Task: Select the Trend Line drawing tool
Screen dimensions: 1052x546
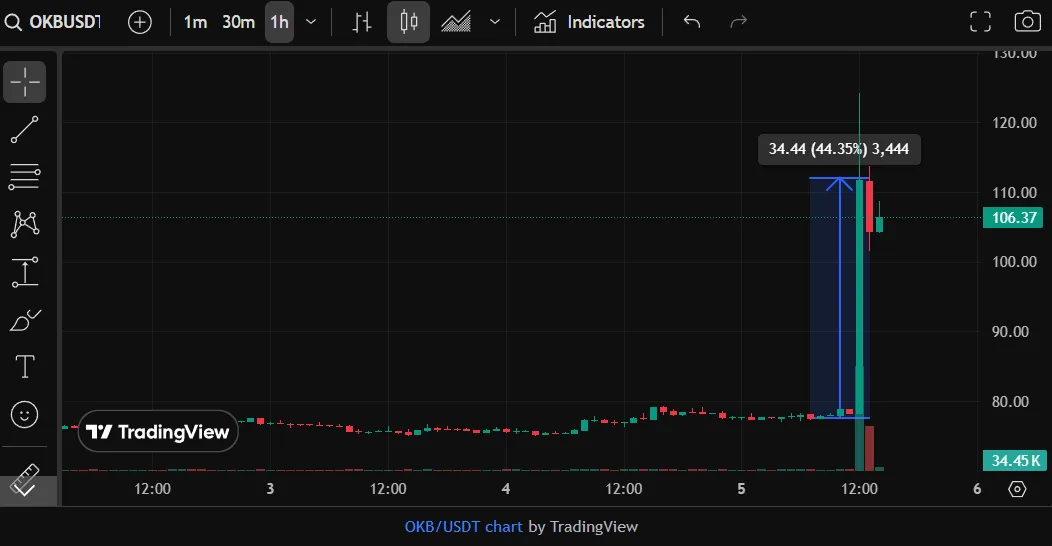Action: coord(25,129)
